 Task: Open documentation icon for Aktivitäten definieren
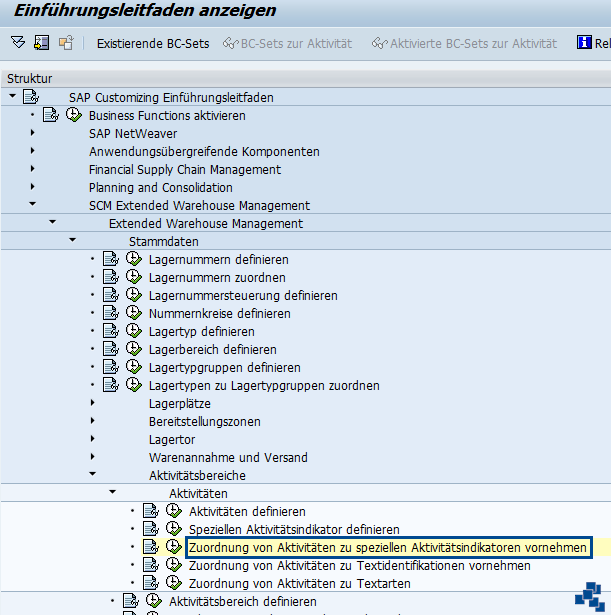(151, 512)
